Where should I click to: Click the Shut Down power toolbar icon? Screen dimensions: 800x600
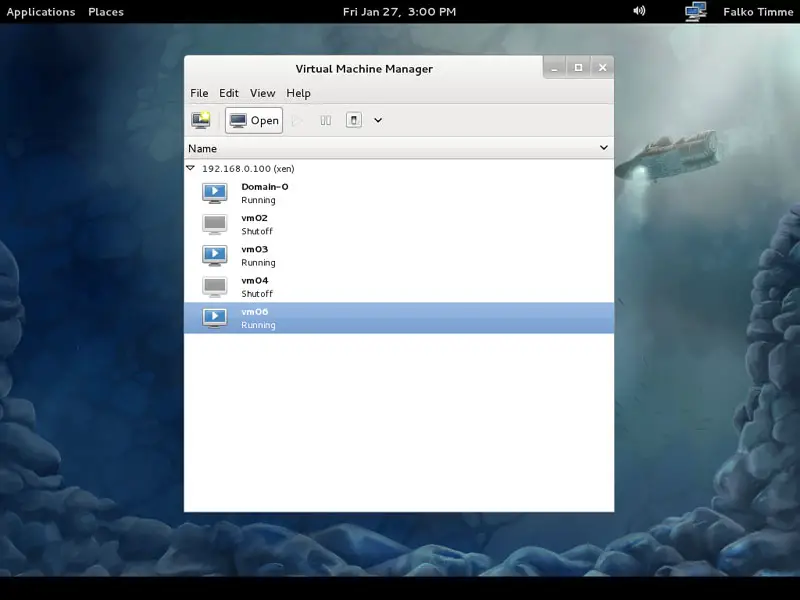pyautogui.click(x=354, y=120)
